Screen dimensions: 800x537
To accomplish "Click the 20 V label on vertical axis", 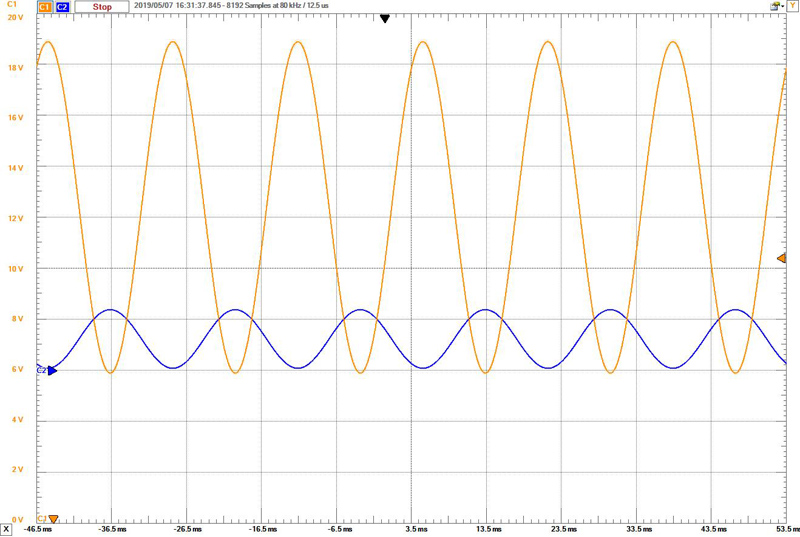I will 14,17.
